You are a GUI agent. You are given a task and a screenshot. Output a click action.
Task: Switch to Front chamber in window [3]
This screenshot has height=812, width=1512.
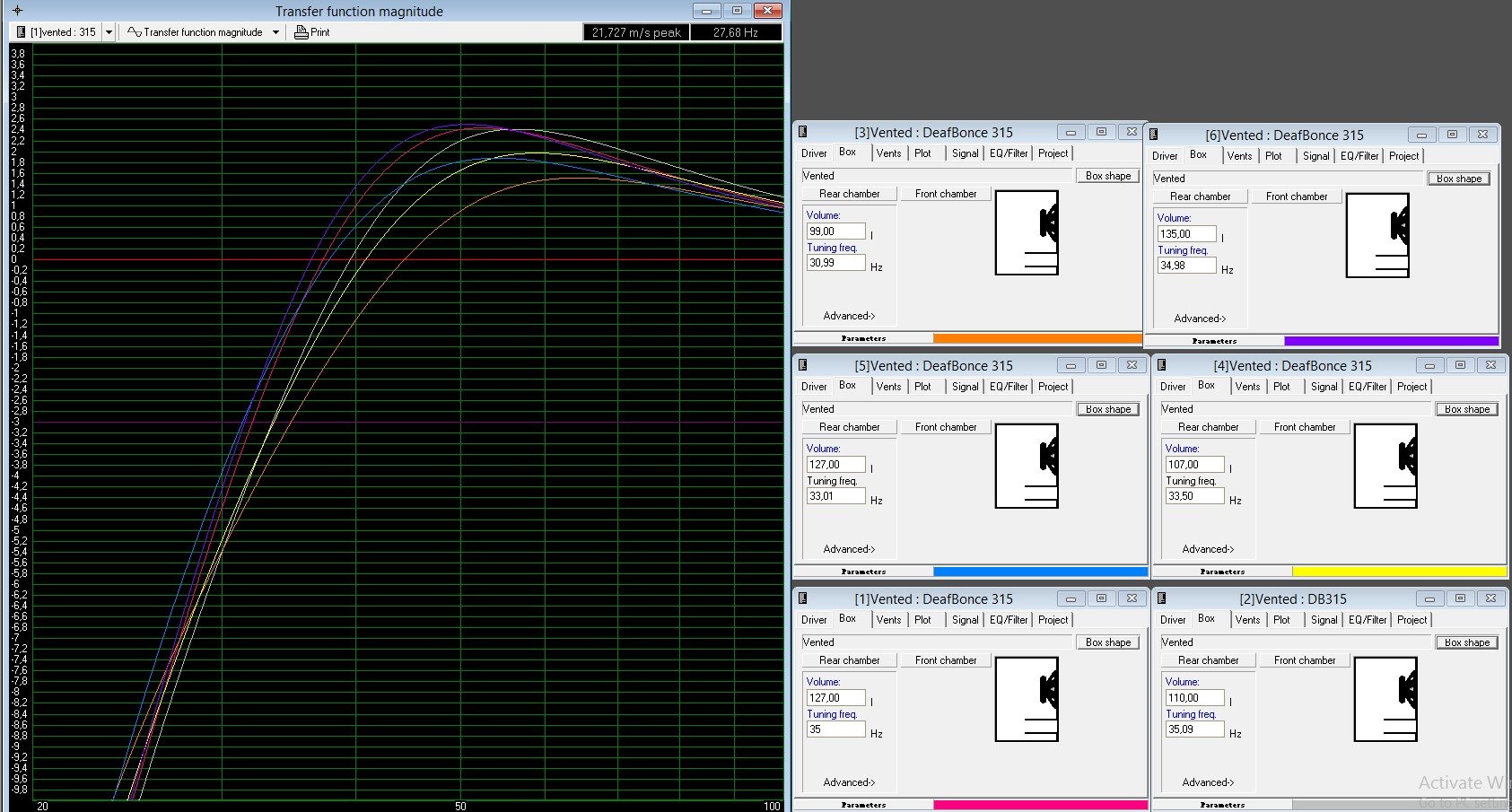[945, 193]
